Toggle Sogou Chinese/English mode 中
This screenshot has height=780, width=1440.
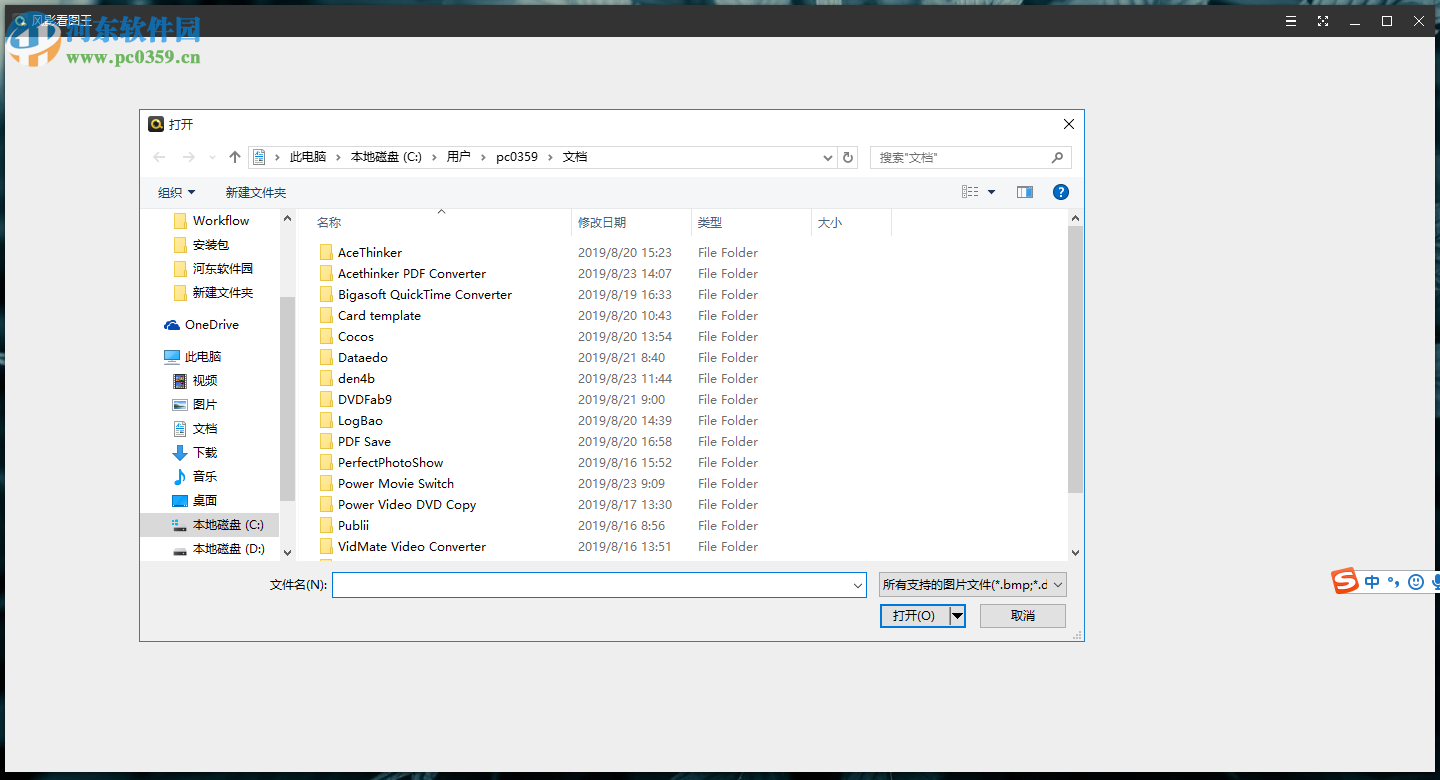[x=1372, y=581]
